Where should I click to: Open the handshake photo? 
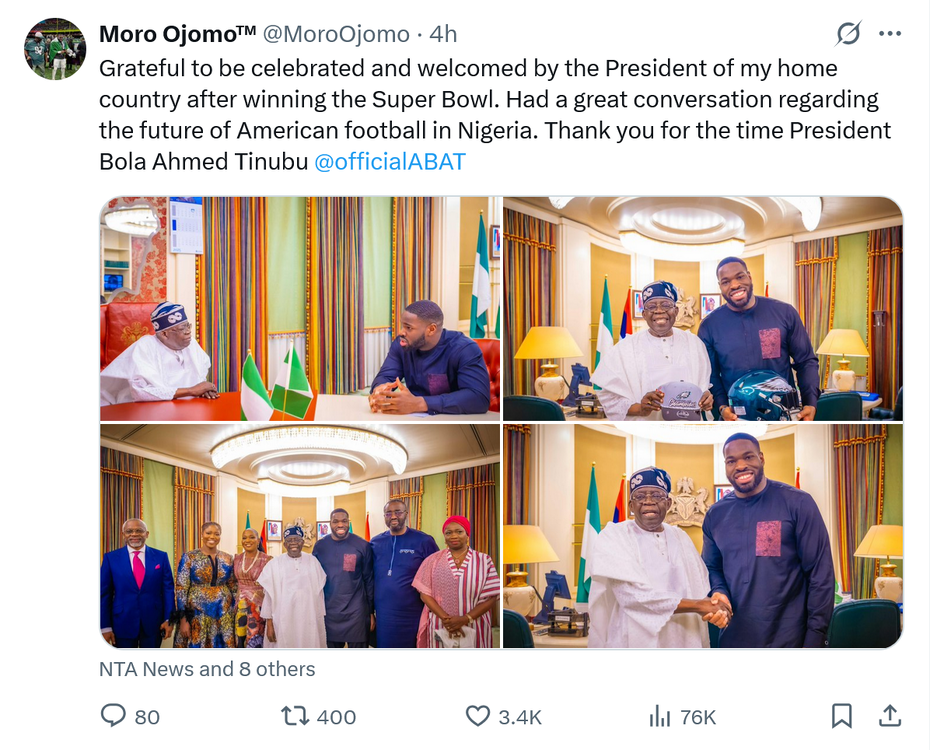click(702, 536)
